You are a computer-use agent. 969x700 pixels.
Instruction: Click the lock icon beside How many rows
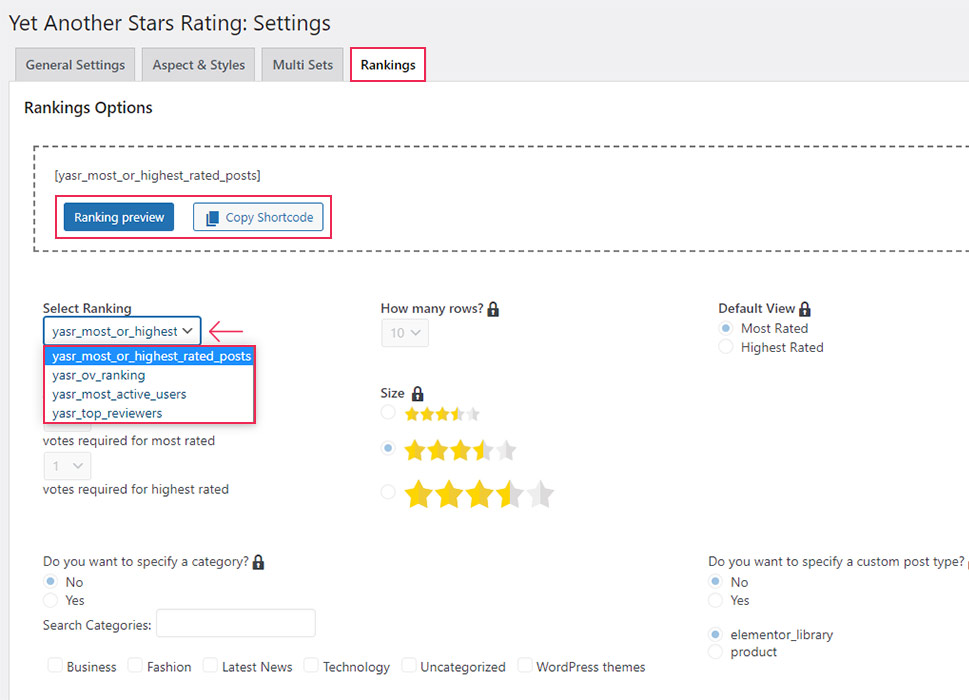[x=493, y=309]
